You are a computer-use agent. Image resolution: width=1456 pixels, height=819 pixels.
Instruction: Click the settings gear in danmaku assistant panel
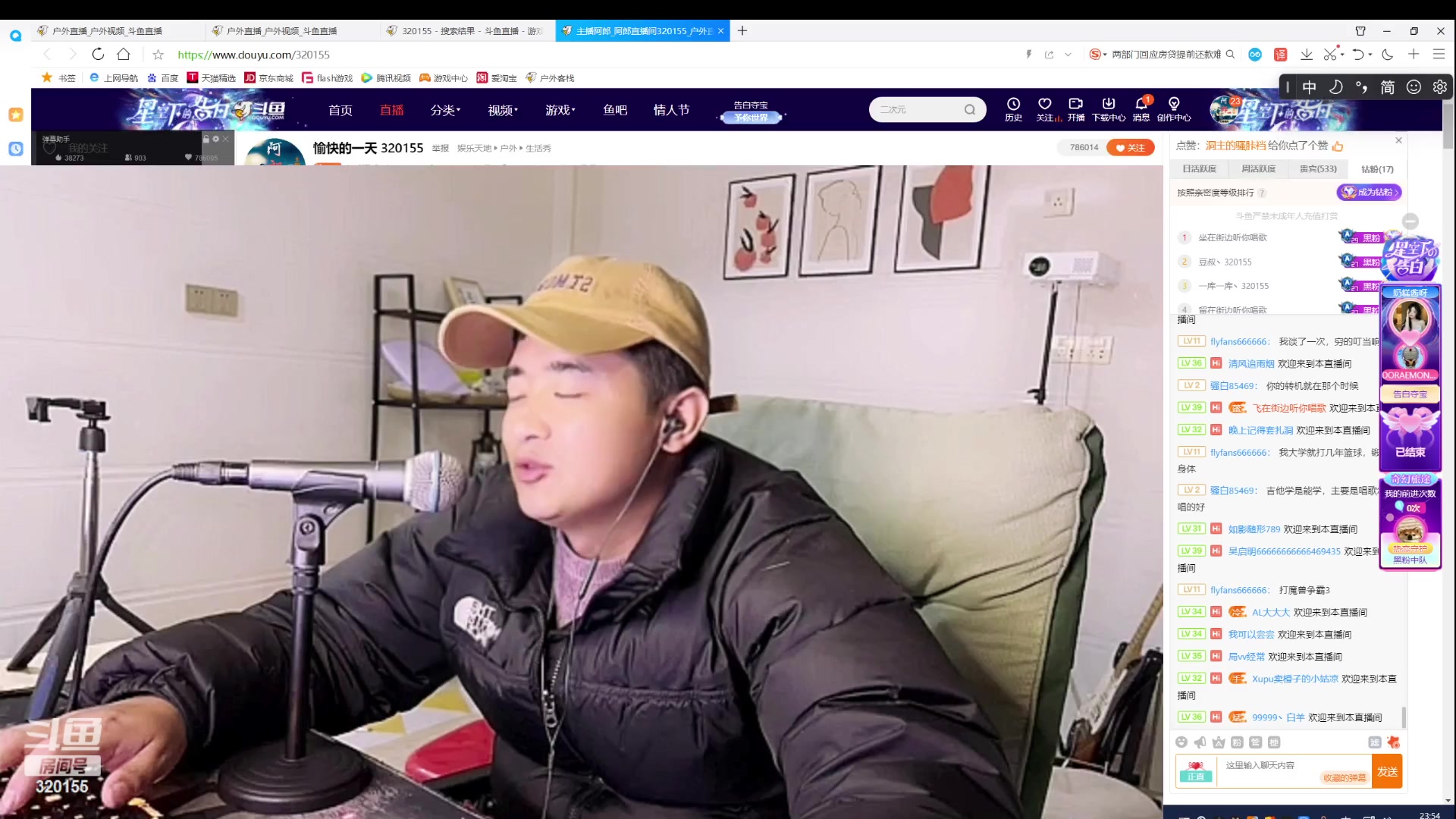point(215,139)
